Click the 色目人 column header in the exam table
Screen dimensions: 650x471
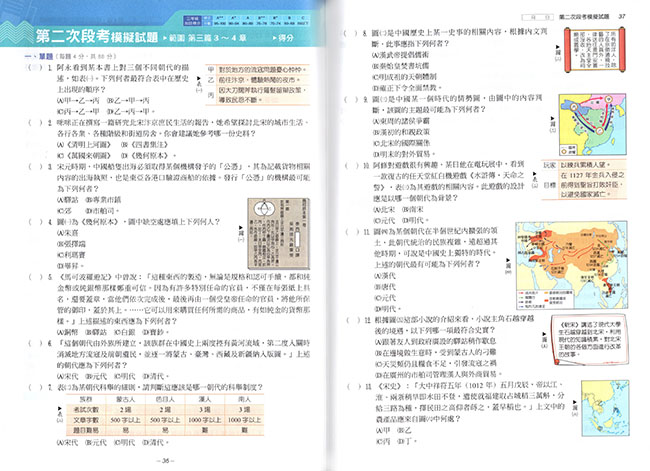(x=165, y=399)
